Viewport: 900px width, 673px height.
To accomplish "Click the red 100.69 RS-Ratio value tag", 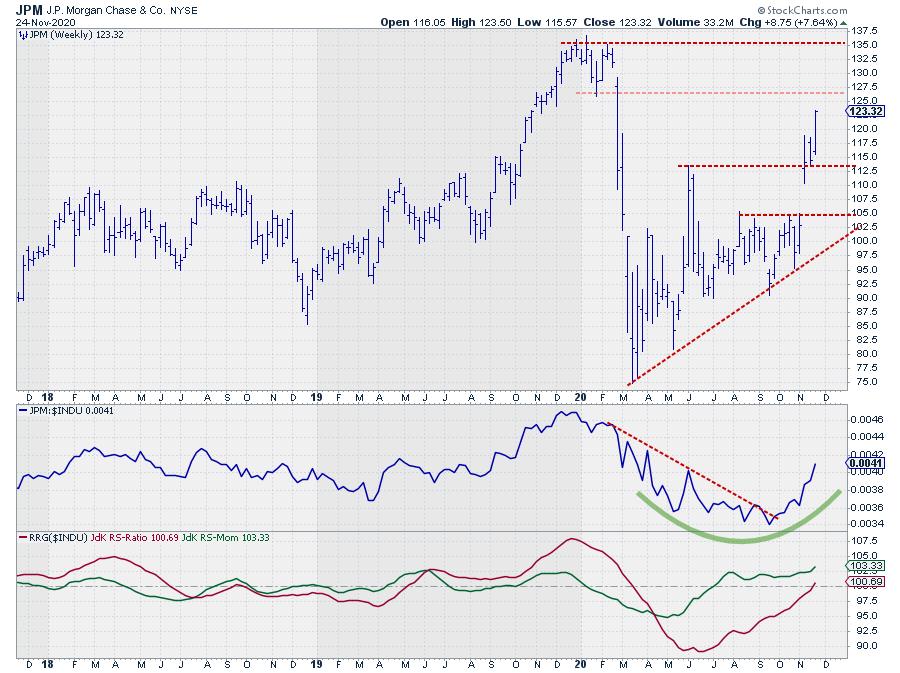I will click(x=863, y=581).
